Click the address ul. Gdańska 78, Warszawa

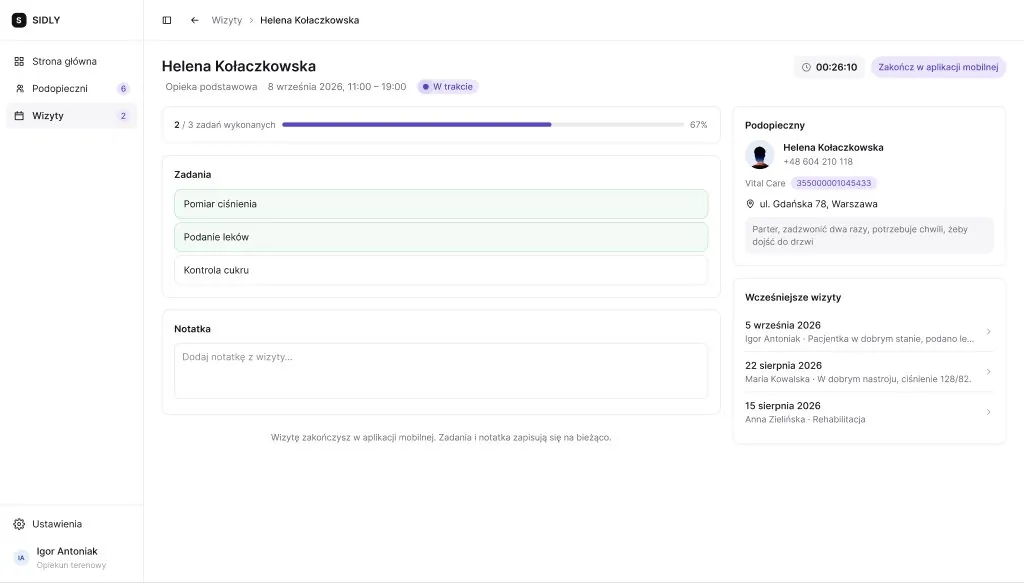pyautogui.click(x=818, y=204)
